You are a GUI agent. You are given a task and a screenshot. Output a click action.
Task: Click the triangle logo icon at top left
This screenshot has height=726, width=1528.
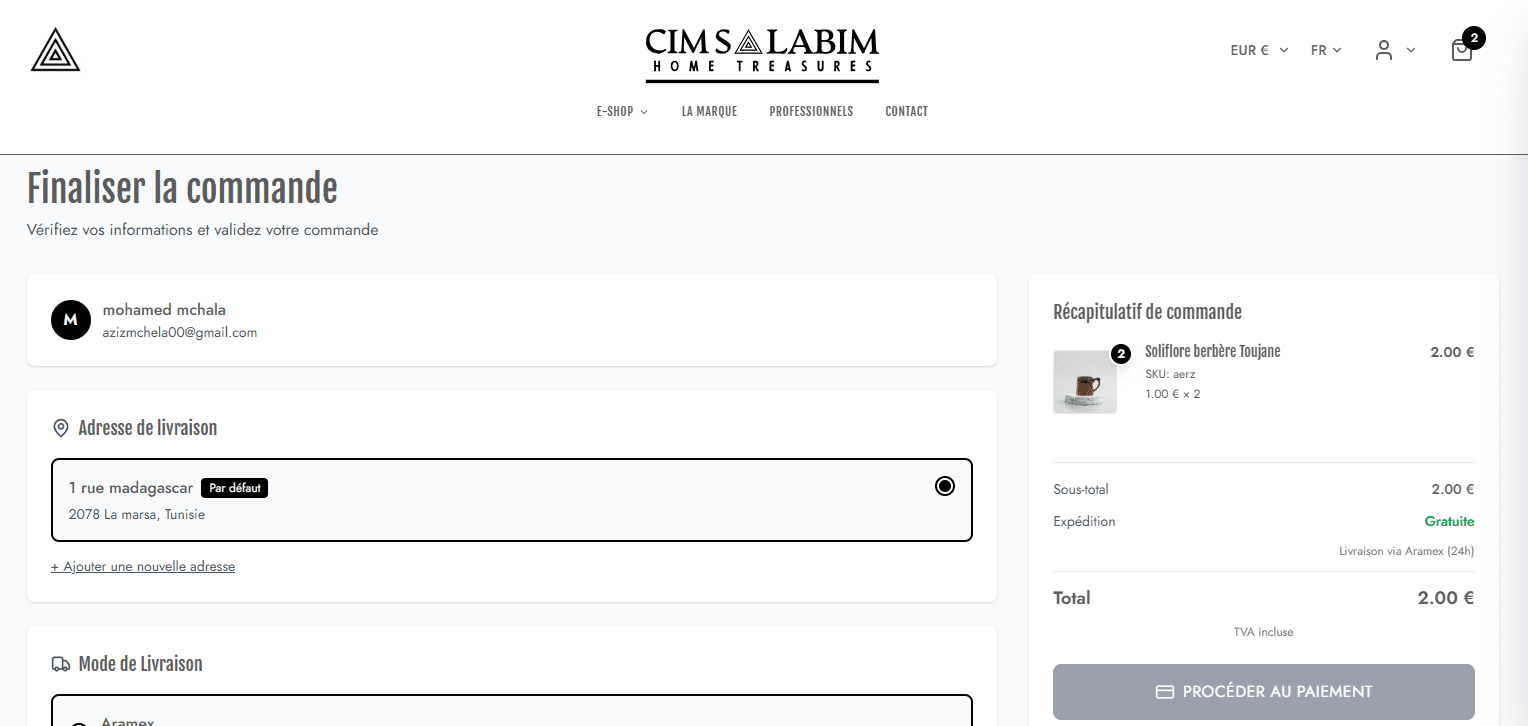55,50
